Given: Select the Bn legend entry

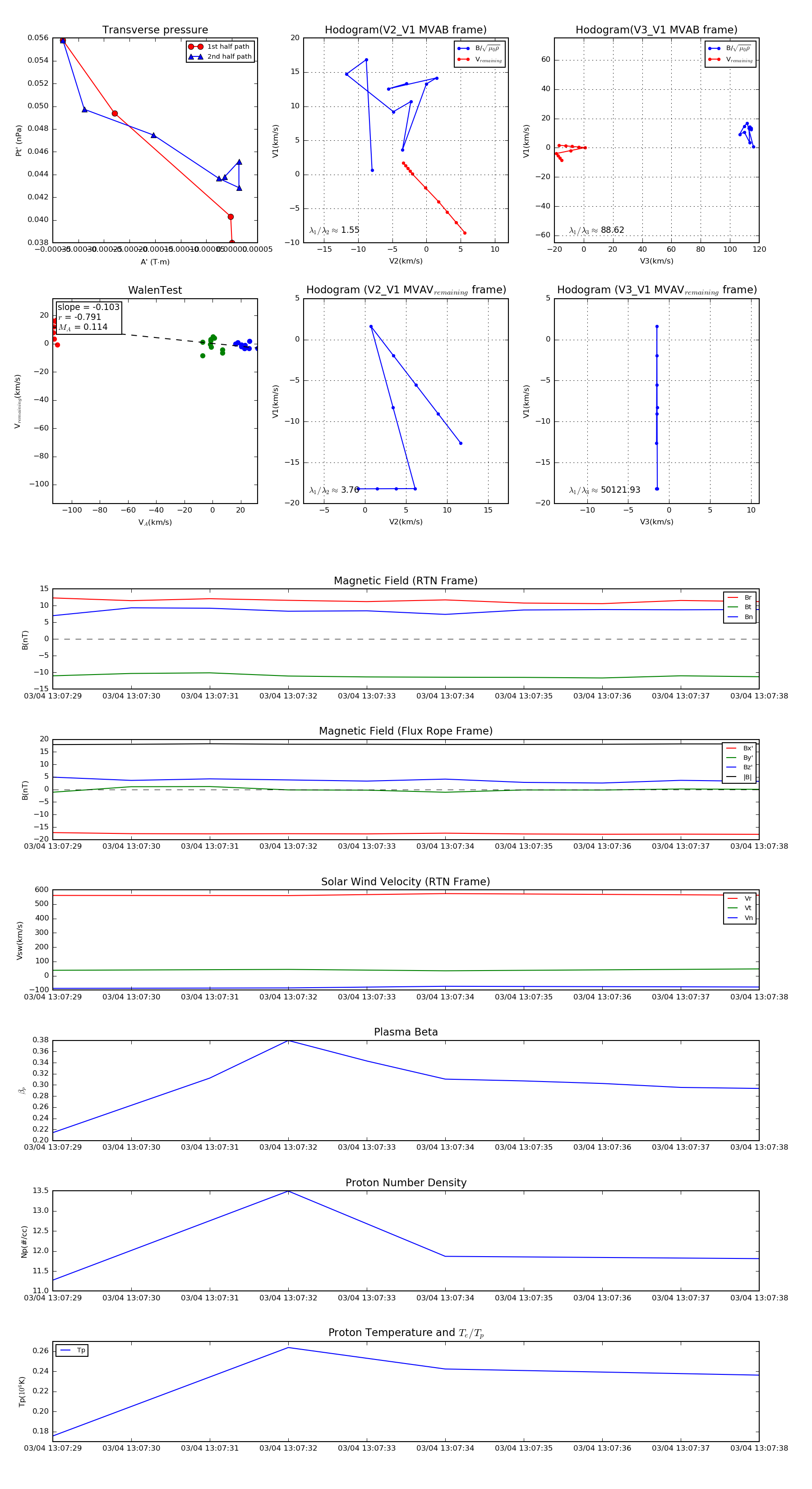Looking at the screenshot, I should (740, 617).
